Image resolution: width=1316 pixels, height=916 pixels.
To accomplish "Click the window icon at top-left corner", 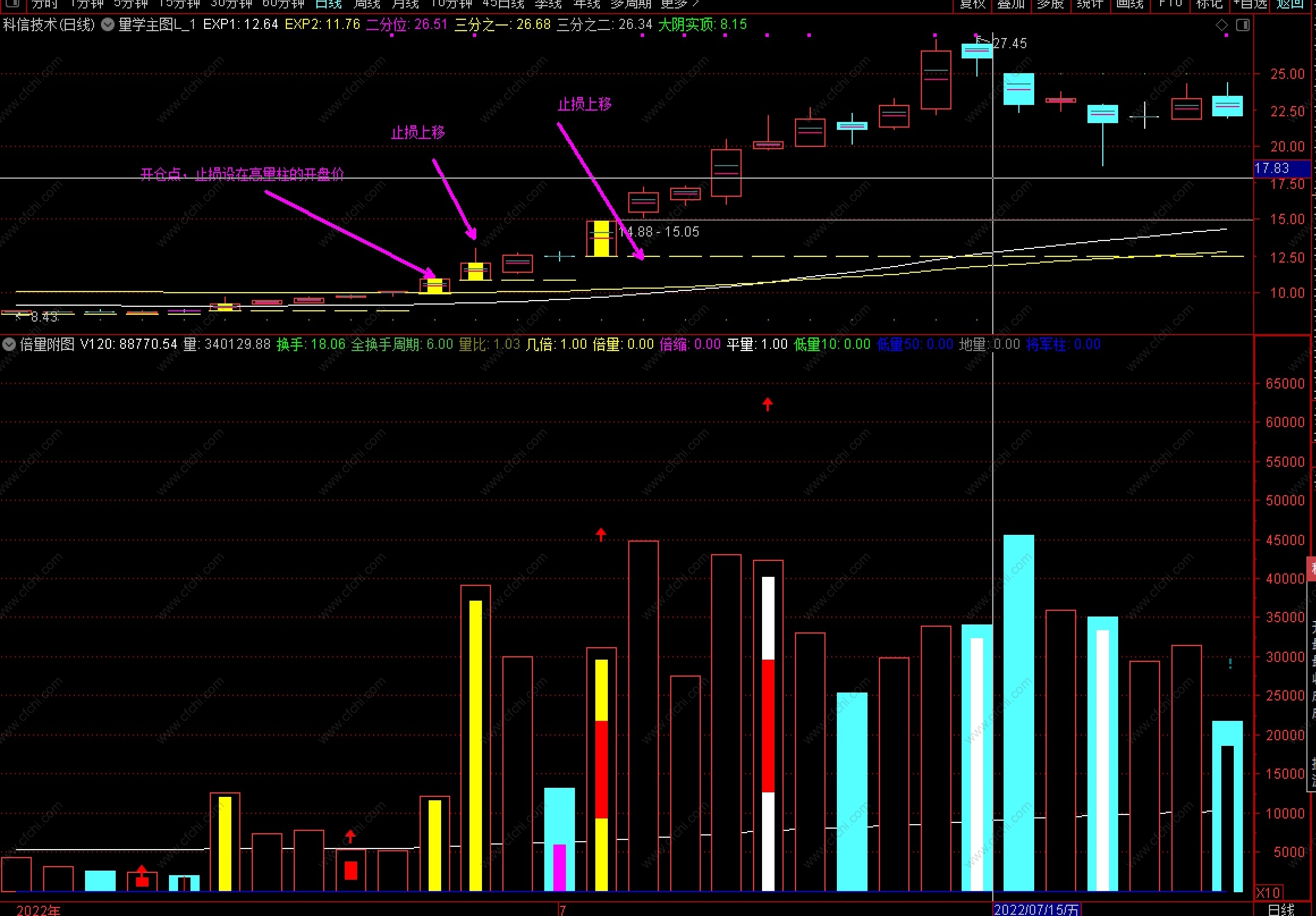I will 11,4.
